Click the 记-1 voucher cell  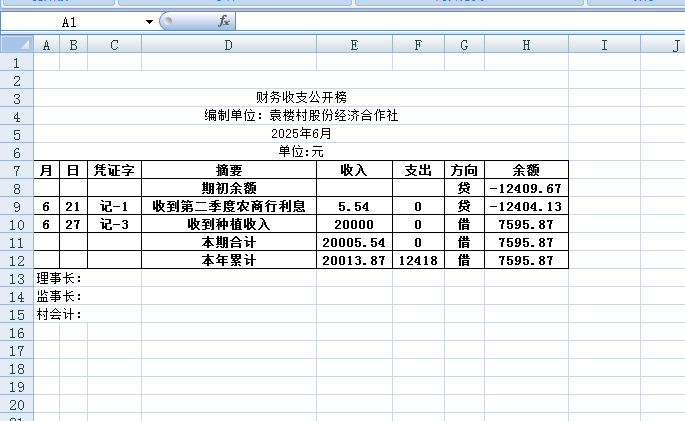[114, 206]
